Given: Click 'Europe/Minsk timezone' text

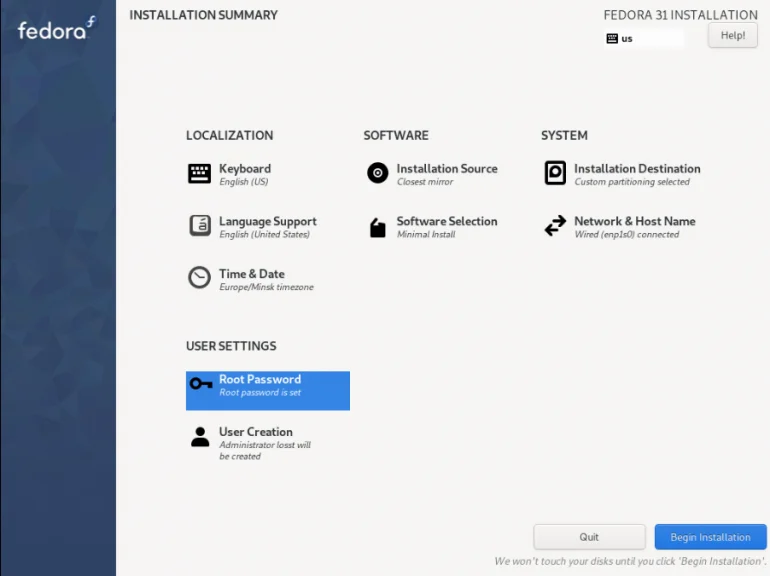Looking at the screenshot, I should [266, 287].
